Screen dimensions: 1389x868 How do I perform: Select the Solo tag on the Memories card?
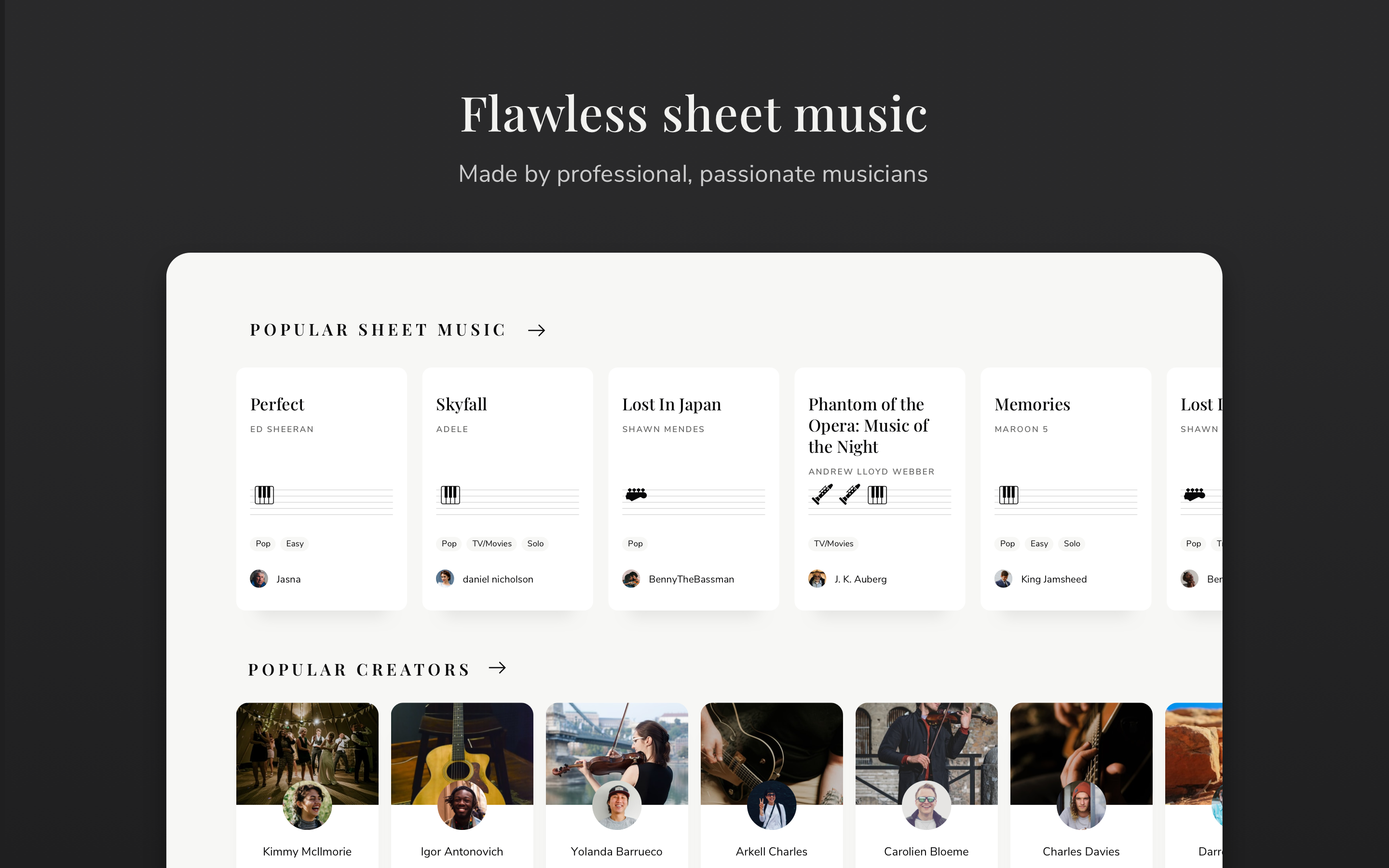tap(1072, 543)
